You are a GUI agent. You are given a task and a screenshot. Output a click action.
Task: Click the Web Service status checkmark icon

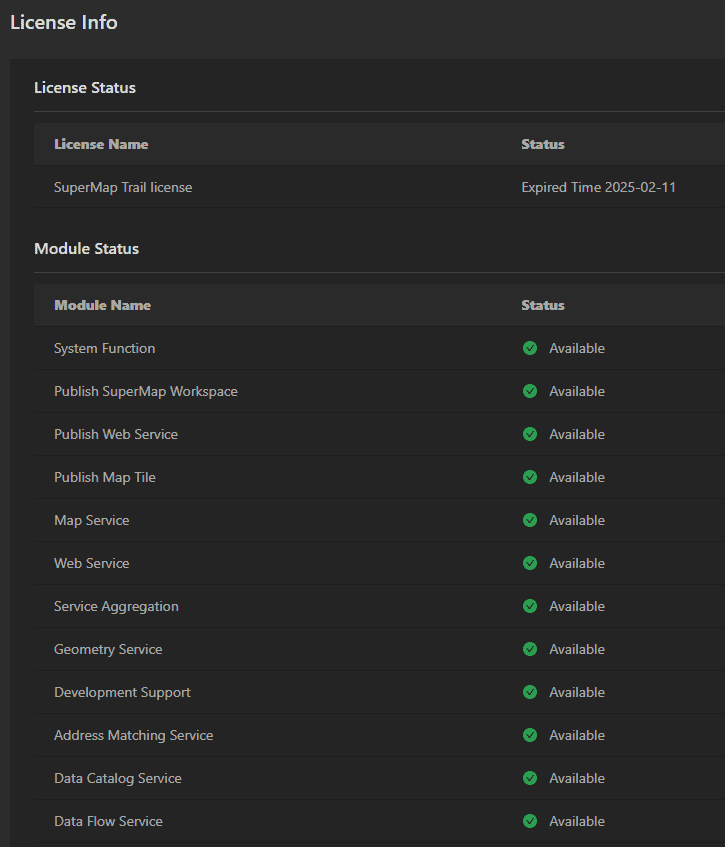tap(530, 563)
